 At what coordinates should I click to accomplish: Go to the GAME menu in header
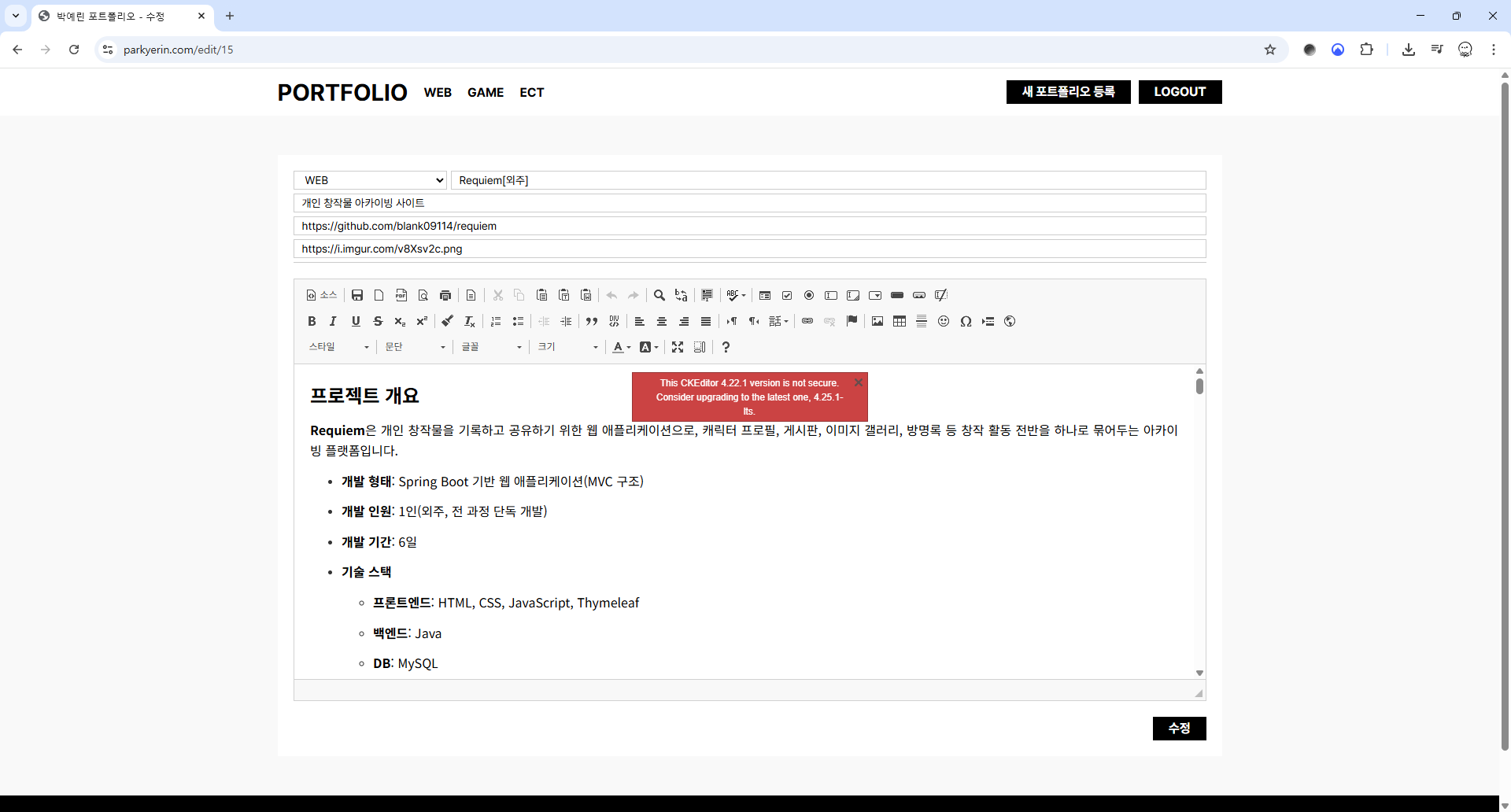click(485, 92)
